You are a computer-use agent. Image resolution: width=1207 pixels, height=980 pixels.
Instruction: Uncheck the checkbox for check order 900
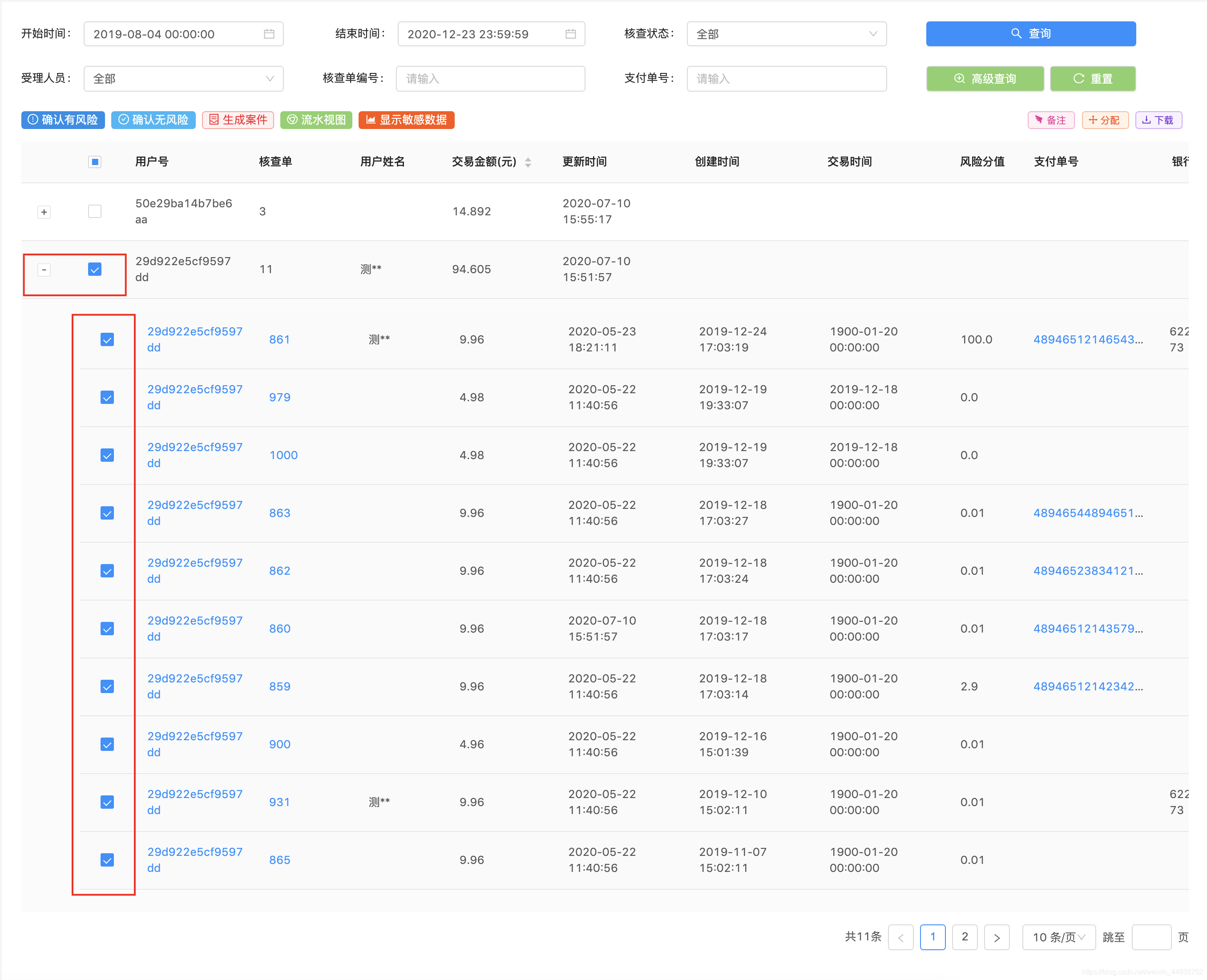[107, 744]
